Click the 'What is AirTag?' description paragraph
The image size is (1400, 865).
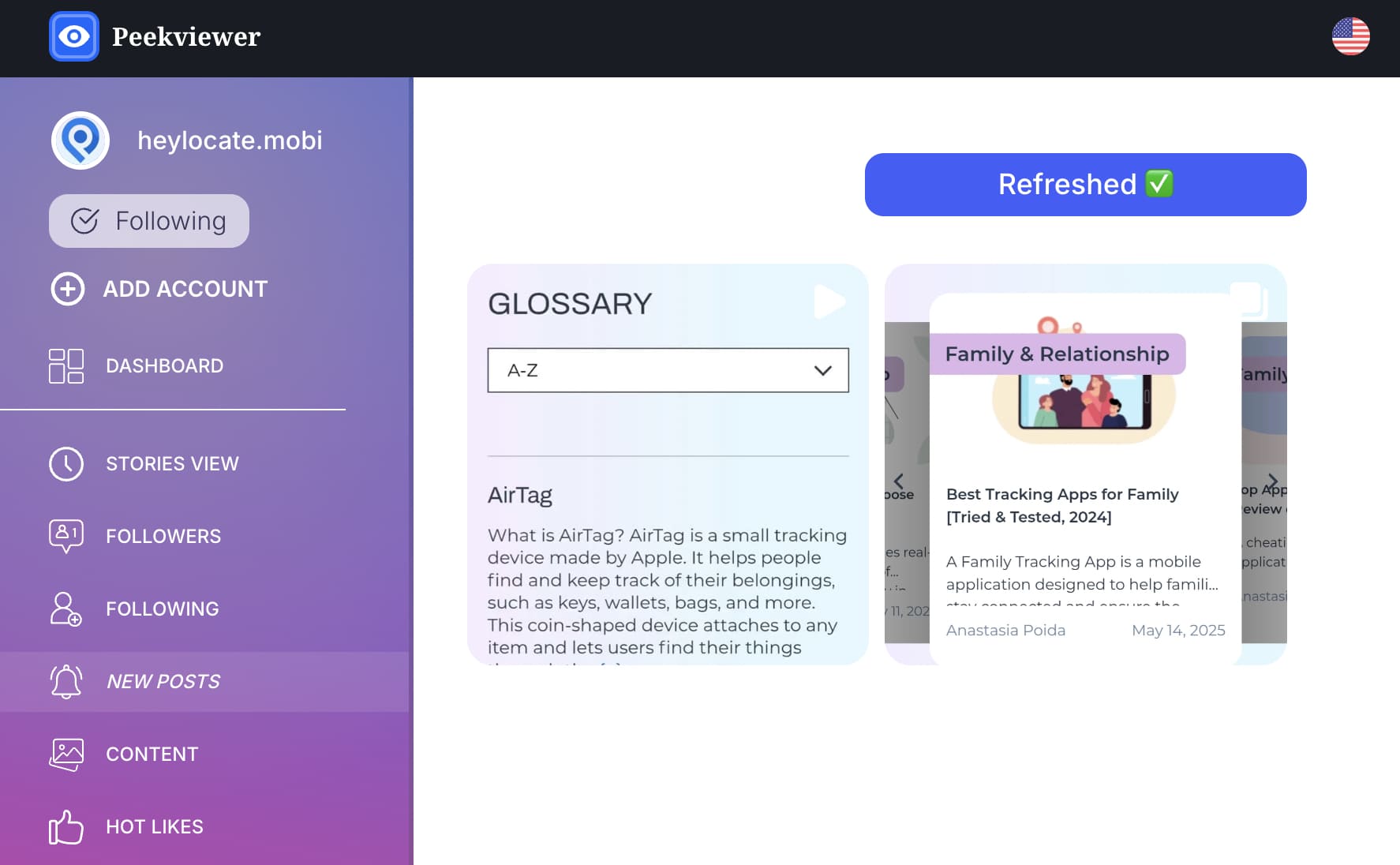[668, 592]
